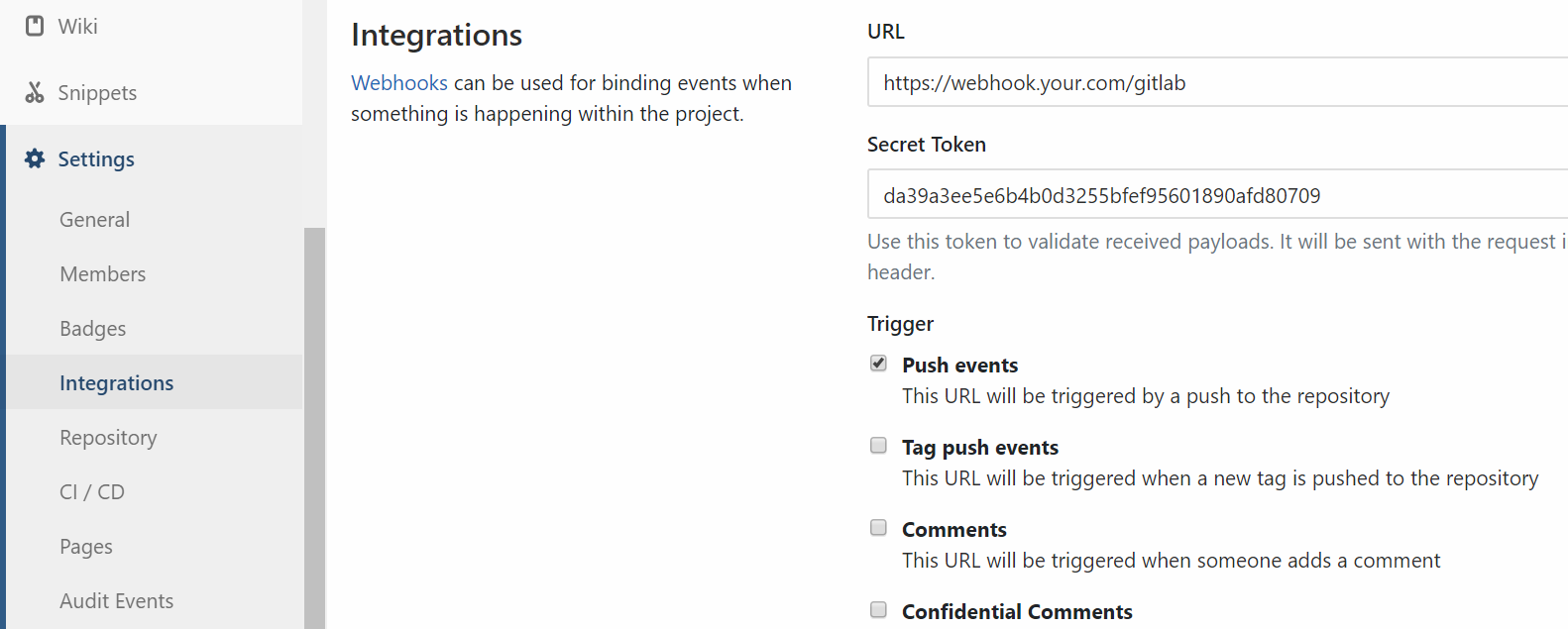The height and width of the screenshot is (629, 1568).
Task: Open Badges in the settings sidebar
Action: coord(92,329)
